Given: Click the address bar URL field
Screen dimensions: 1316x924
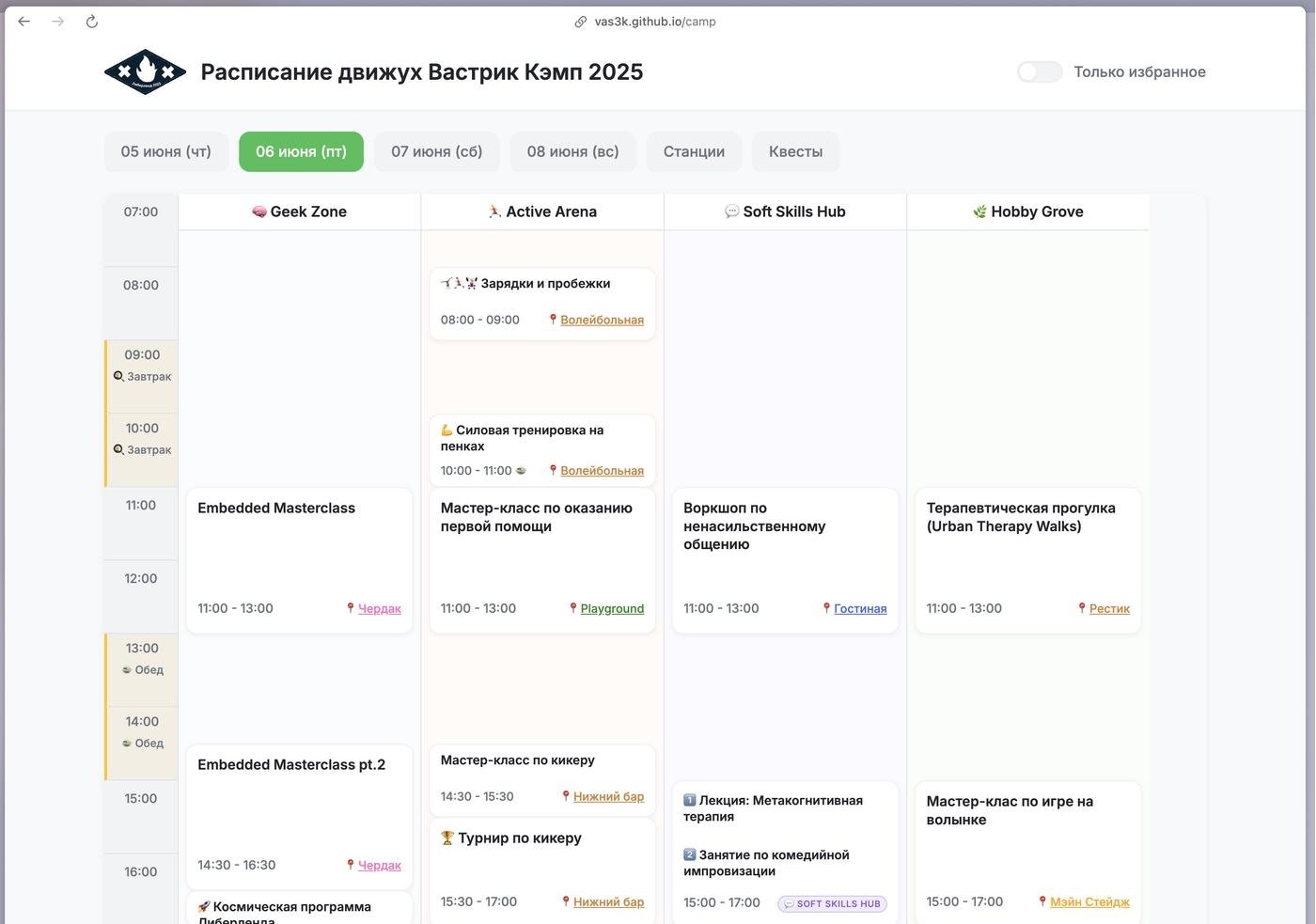Looking at the screenshot, I should coord(655,22).
